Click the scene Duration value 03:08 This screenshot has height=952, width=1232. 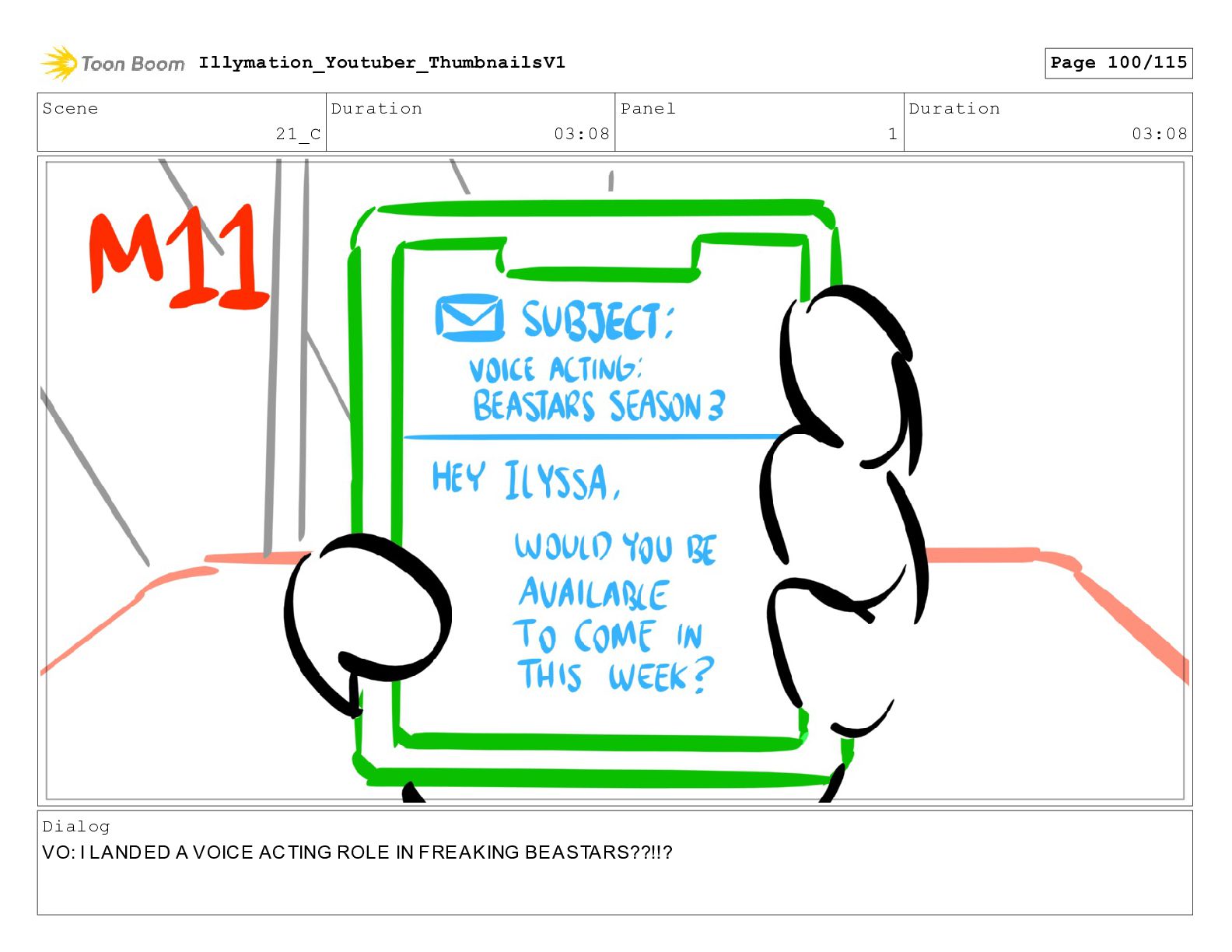582,134
